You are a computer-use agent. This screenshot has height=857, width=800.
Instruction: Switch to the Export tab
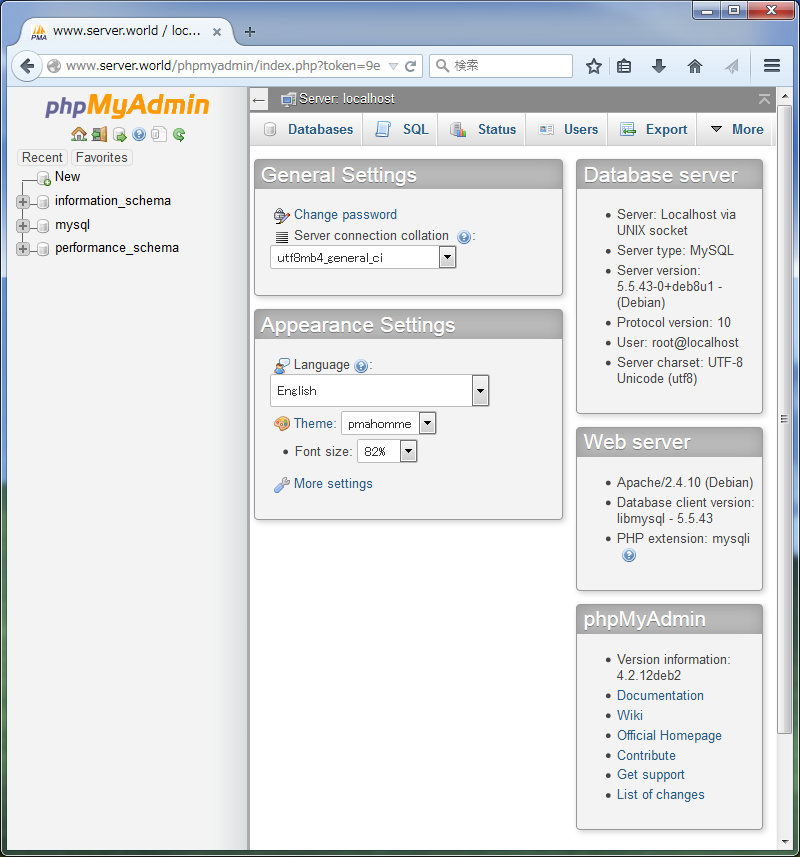[653, 130]
